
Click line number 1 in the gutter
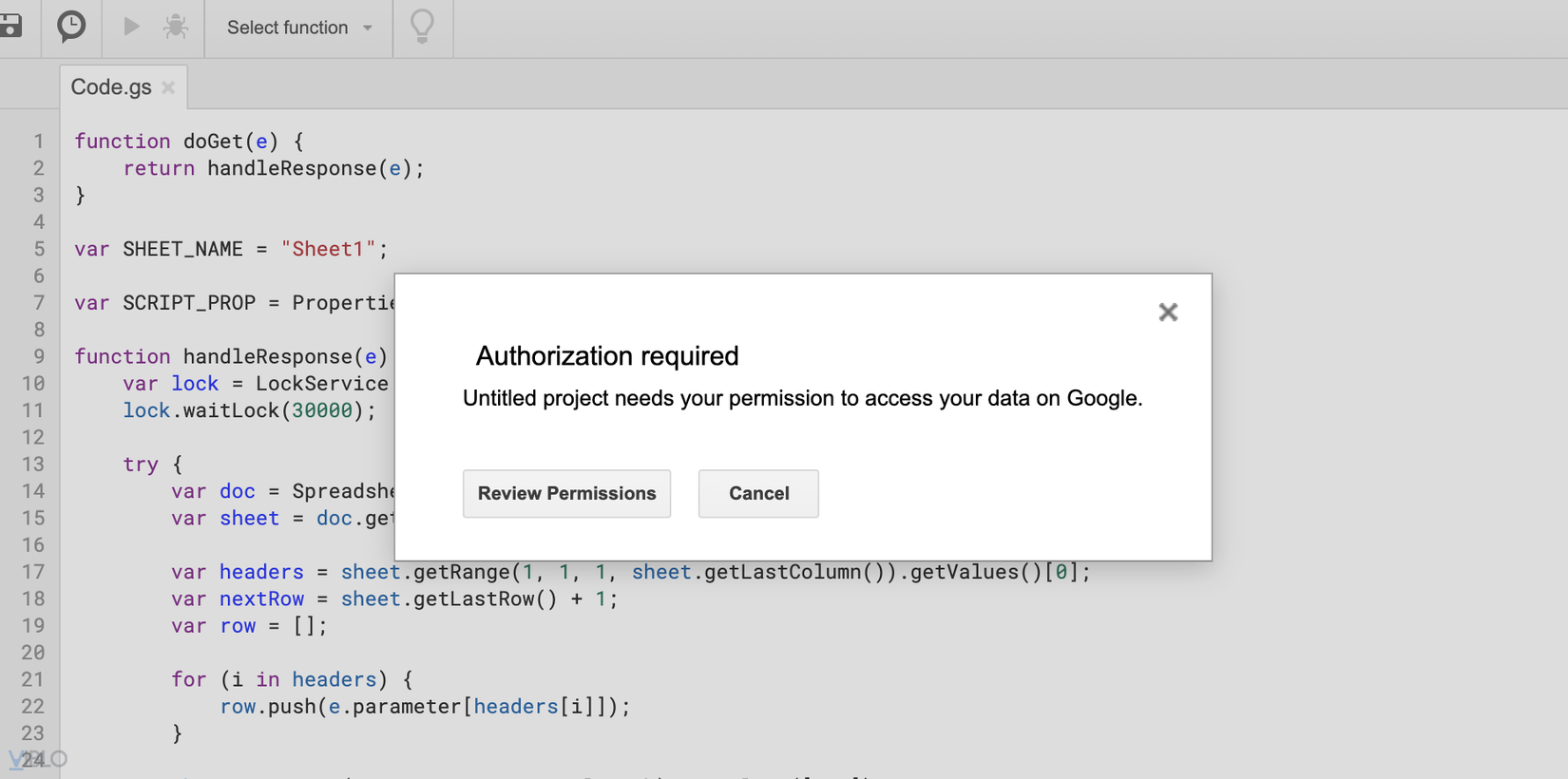pos(38,142)
